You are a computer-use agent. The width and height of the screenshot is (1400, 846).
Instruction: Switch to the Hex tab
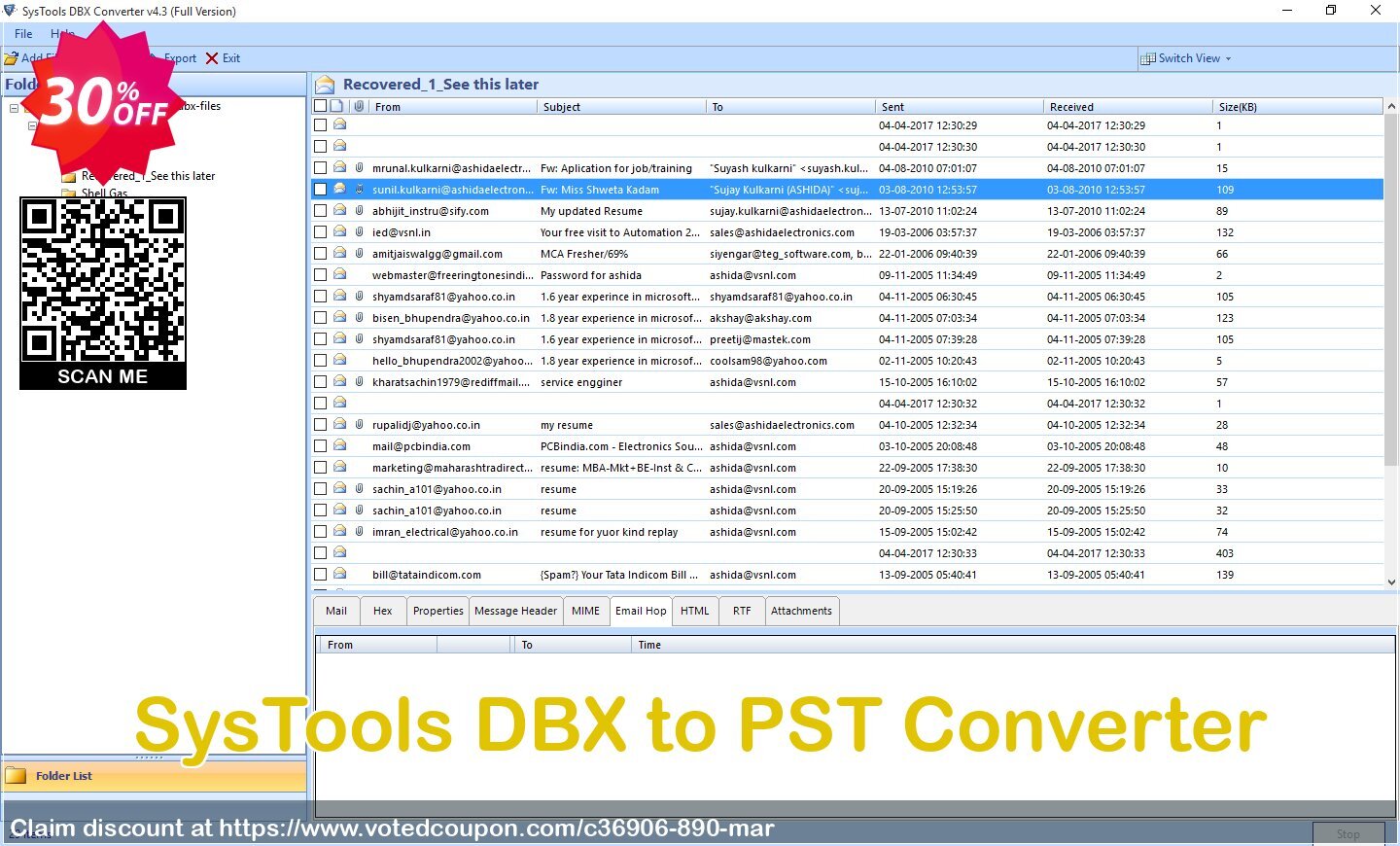[x=383, y=611]
